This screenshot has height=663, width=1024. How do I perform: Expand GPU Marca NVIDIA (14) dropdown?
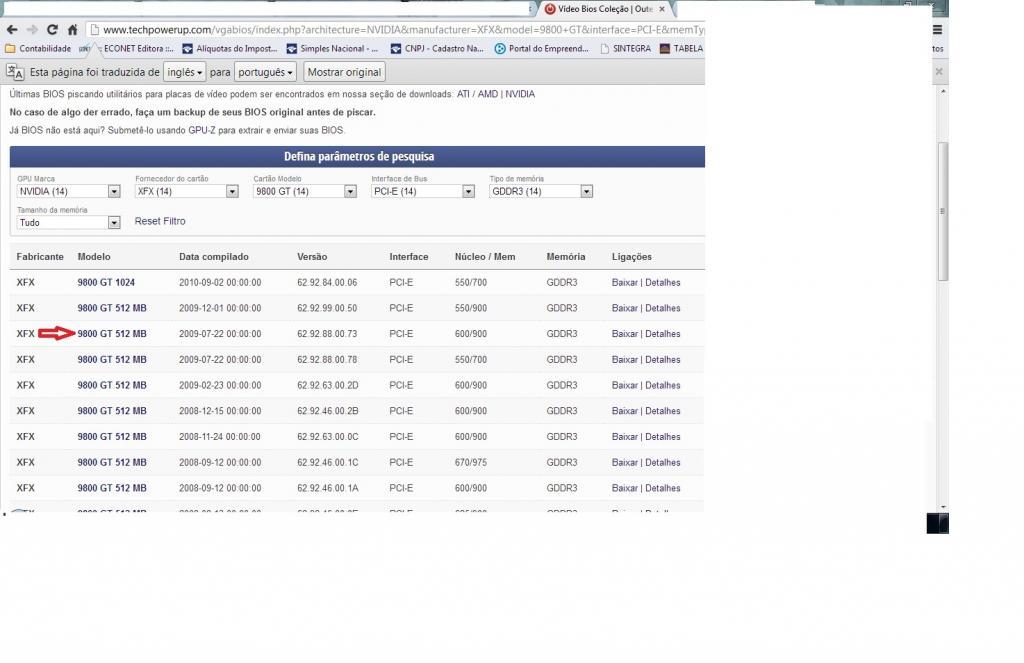tap(69, 191)
